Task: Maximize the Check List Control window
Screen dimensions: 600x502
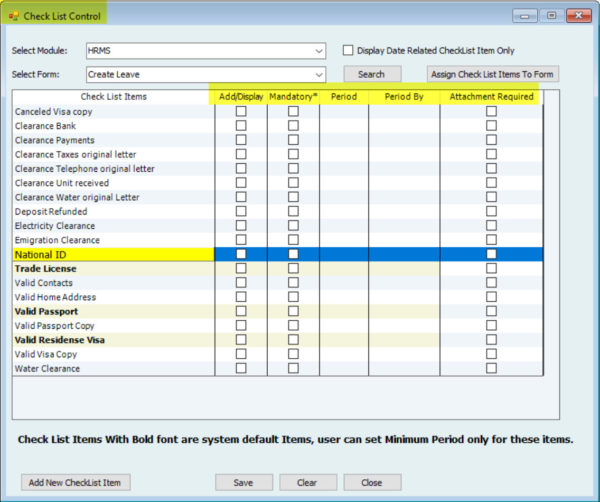Action: [551, 15]
